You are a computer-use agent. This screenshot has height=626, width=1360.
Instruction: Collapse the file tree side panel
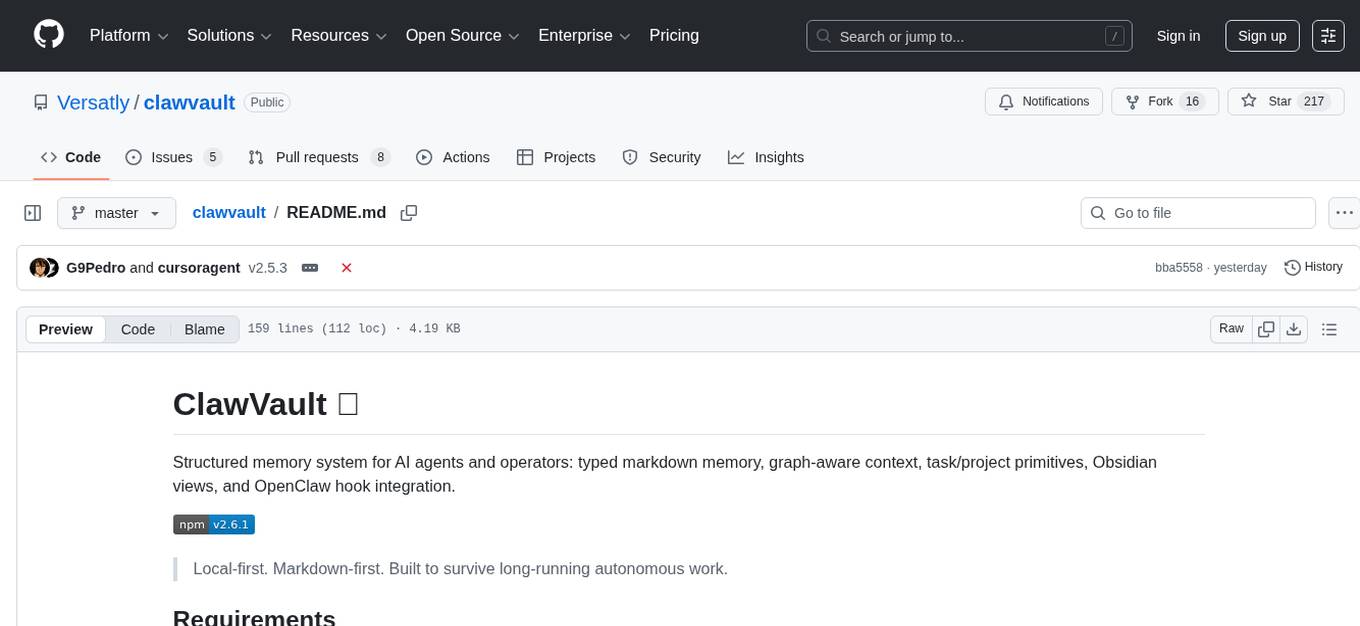tap(33, 213)
